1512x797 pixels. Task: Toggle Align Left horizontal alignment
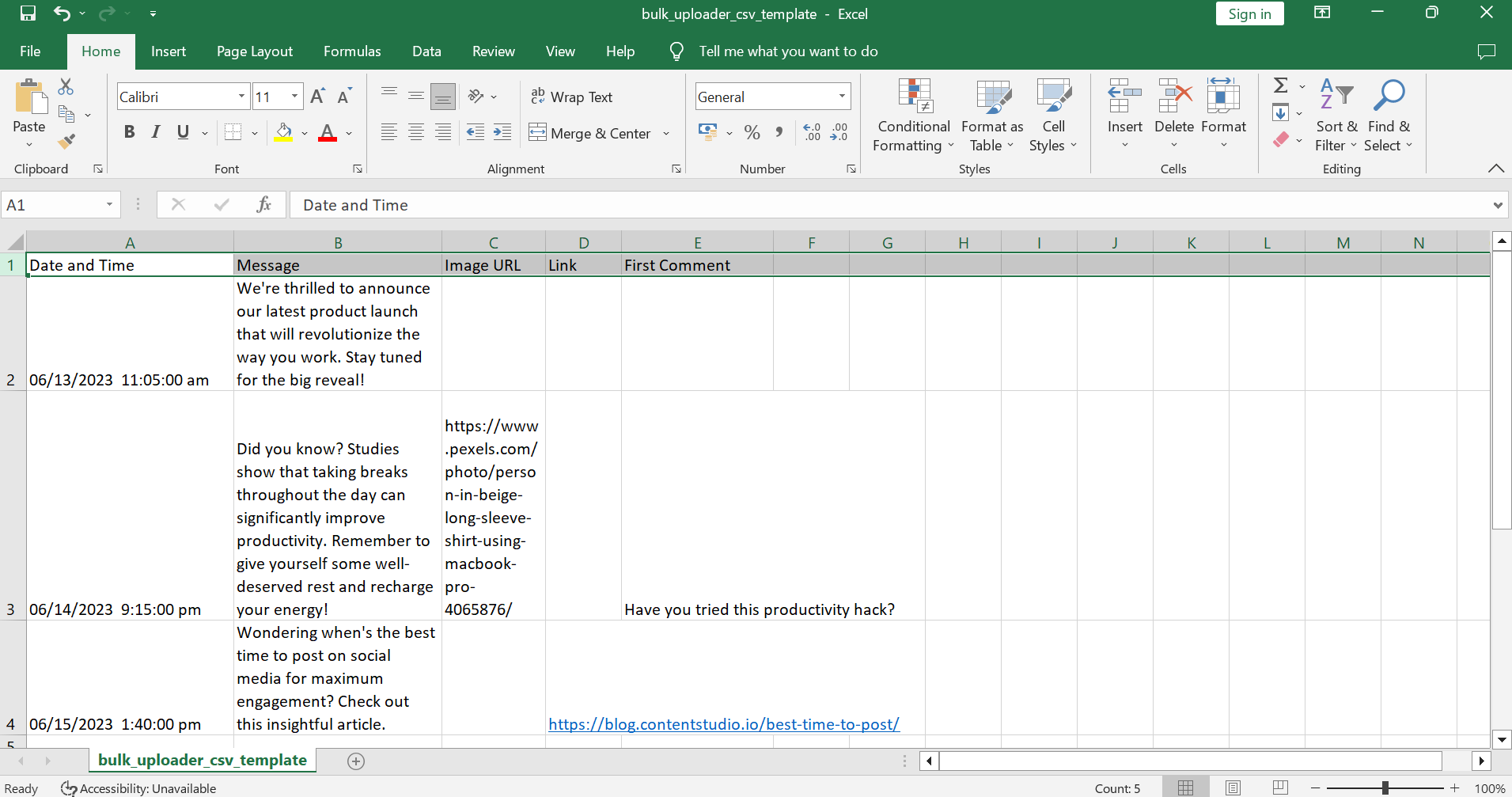pyautogui.click(x=389, y=133)
